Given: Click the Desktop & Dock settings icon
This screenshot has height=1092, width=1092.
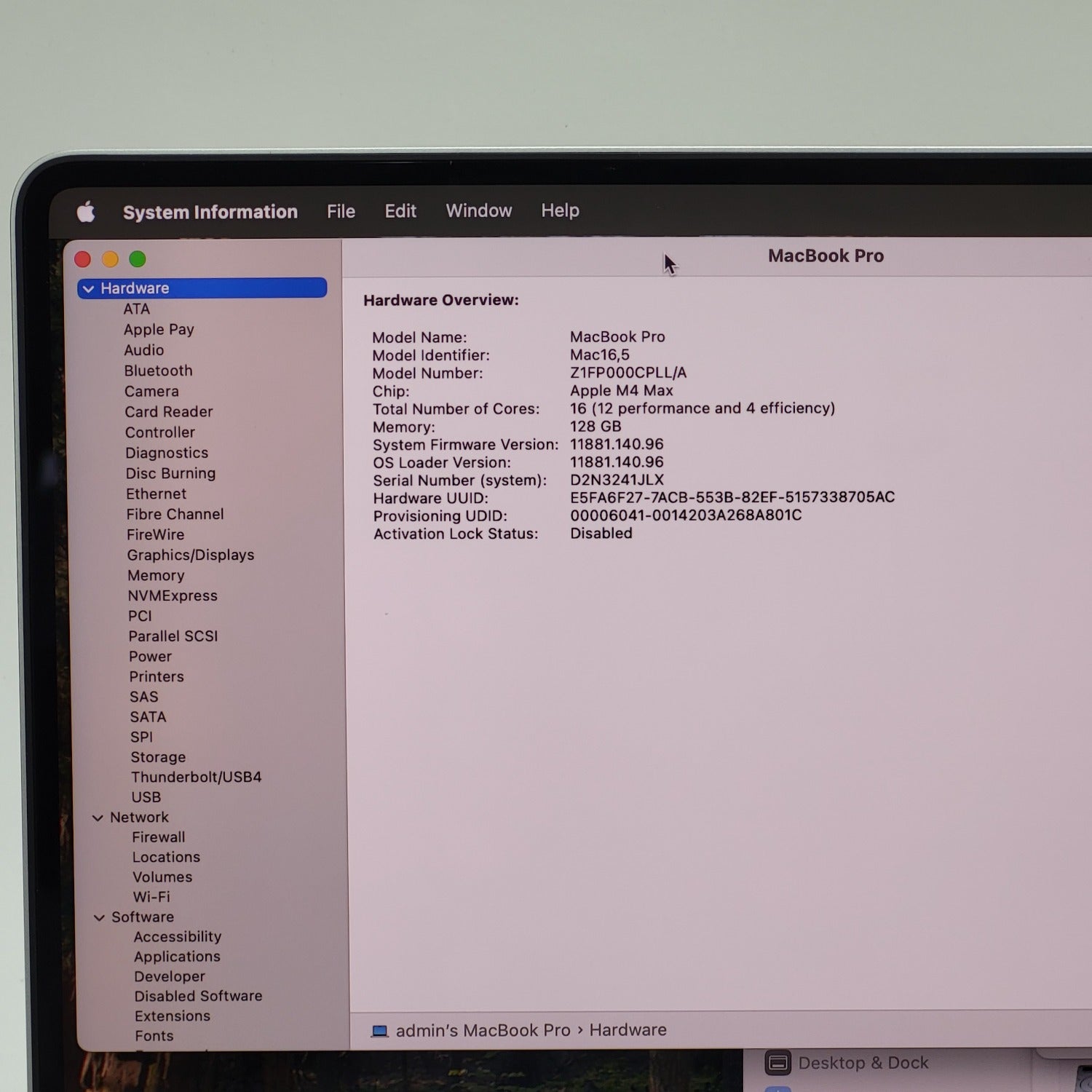Looking at the screenshot, I should (x=778, y=1063).
